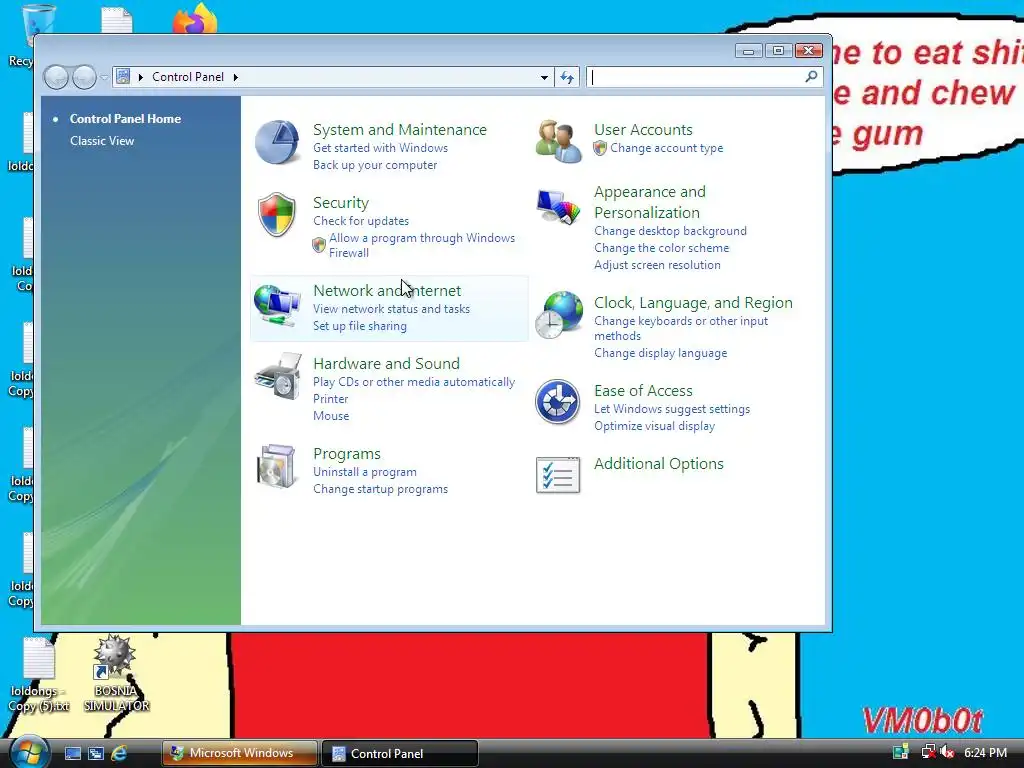
Task: Focus the Control Panel search box
Action: [x=696, y=77]
